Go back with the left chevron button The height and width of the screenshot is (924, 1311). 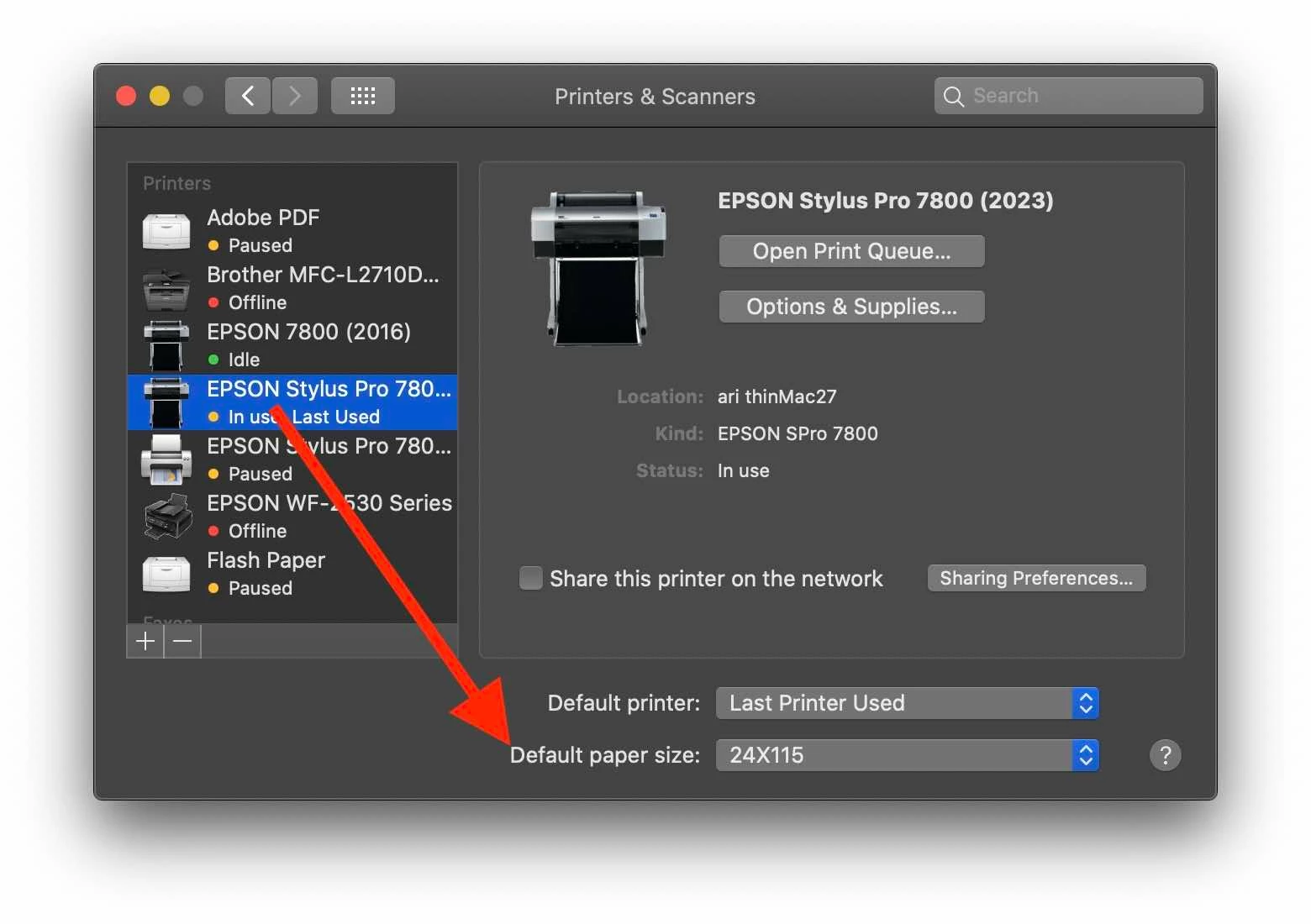pyautogui.click(x=247, y=96)
